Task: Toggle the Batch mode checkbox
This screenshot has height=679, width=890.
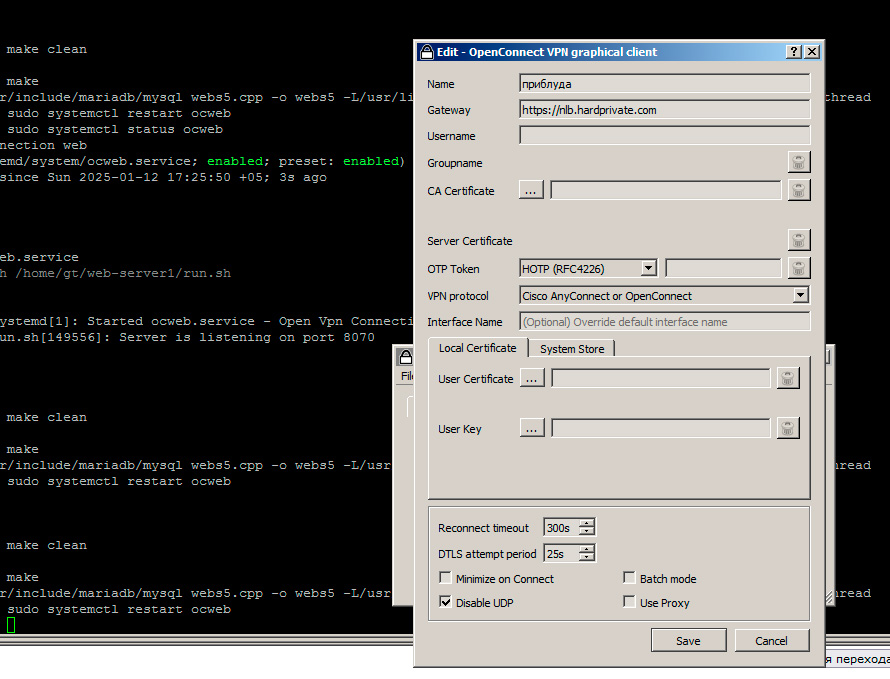Action: click(629, 578)
